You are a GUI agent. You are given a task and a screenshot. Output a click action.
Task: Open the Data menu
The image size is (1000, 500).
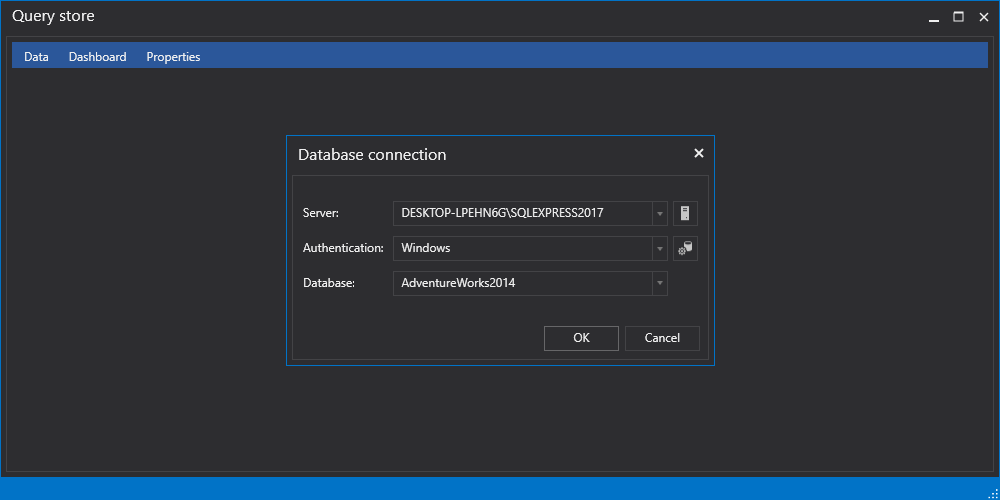pos(36,57)
